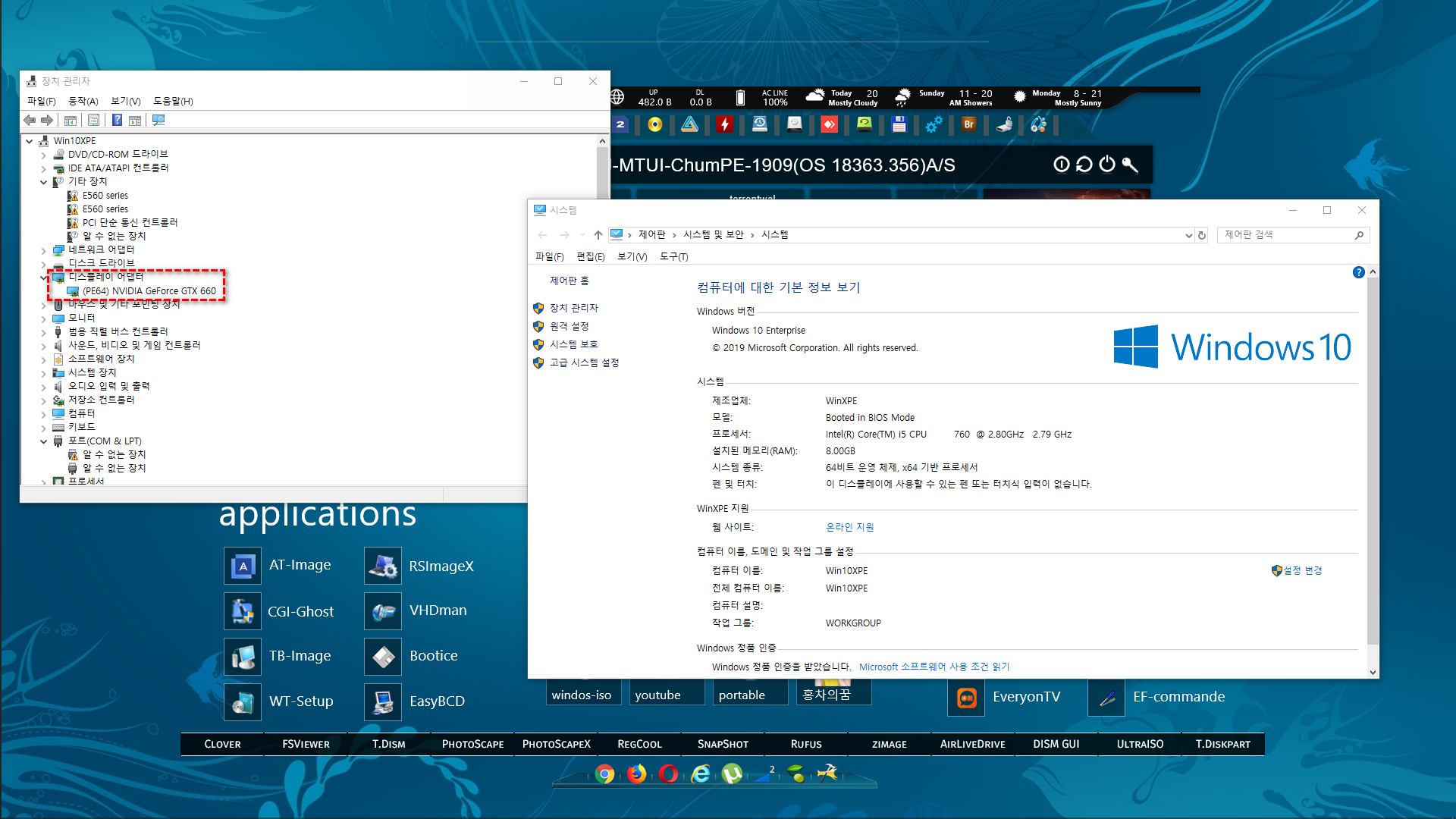Open the colorful triangle app icon
Image resolution: width=1456 pixels, height=819 pixels.
tap(689, 124)
